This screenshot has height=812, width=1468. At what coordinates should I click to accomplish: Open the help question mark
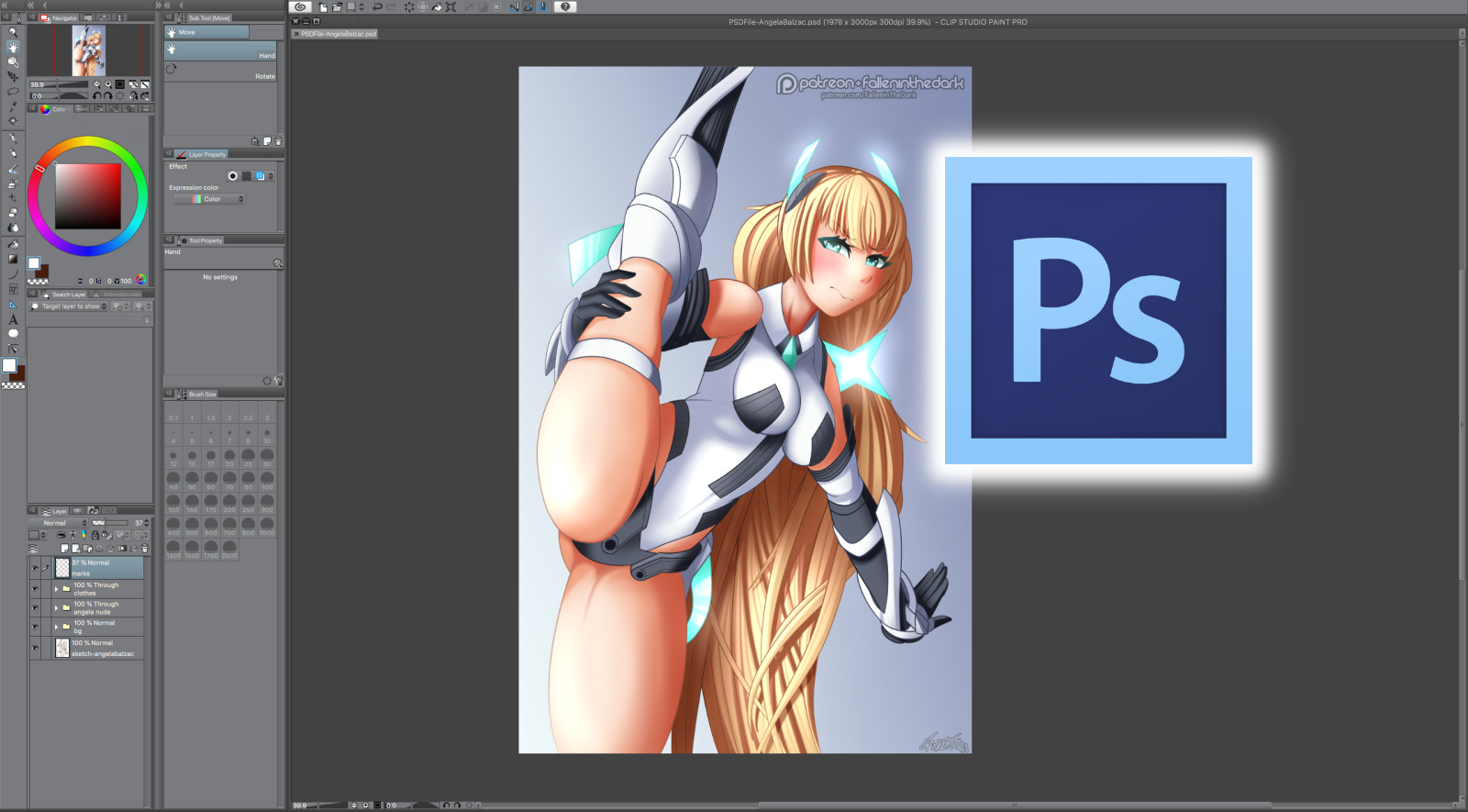565,6
